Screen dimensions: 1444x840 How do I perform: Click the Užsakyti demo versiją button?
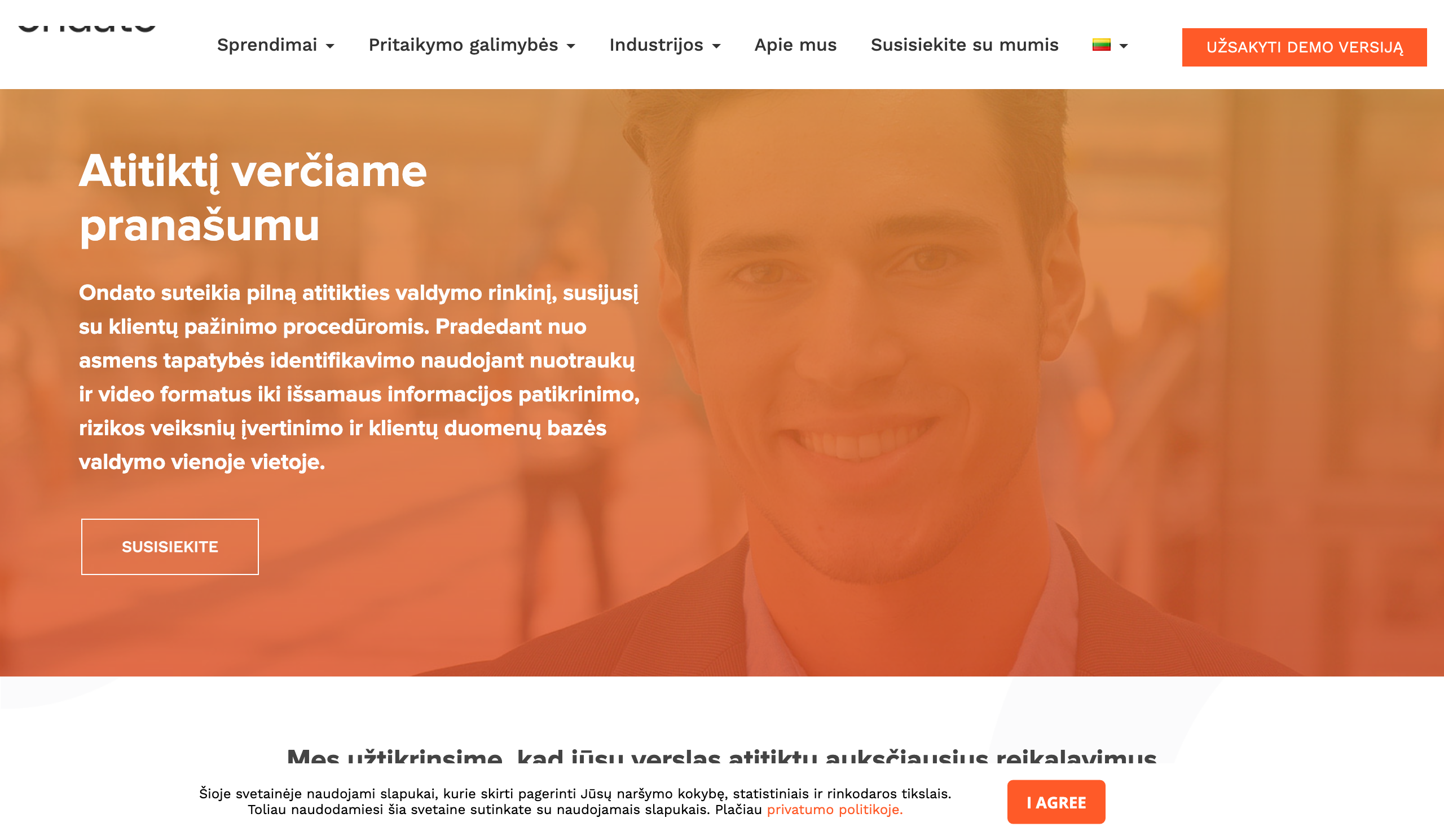tap(1304, 47)
